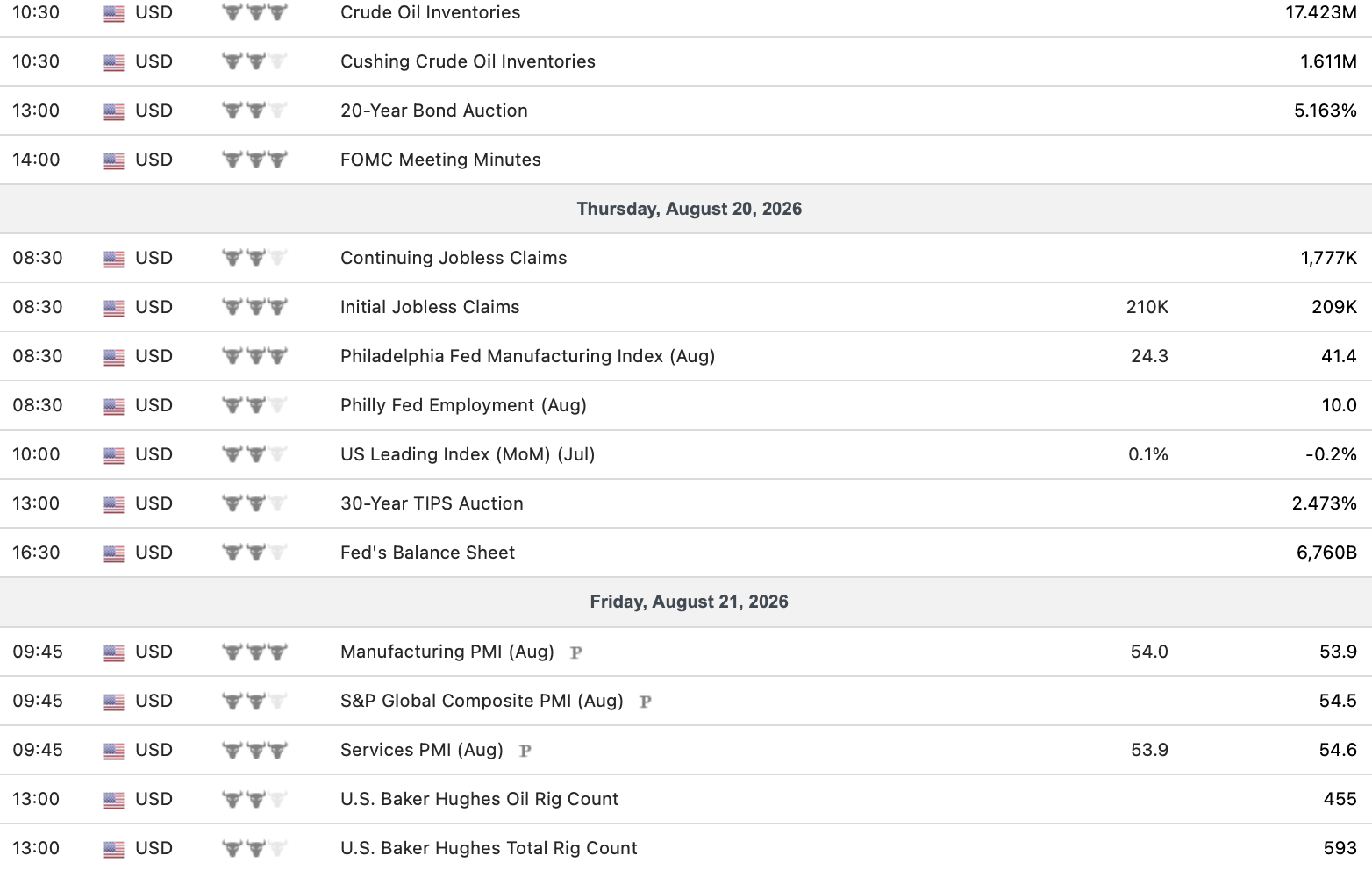Click the US flag beside U.S. Baker Hughes Total Rig Count

point(113,849)
